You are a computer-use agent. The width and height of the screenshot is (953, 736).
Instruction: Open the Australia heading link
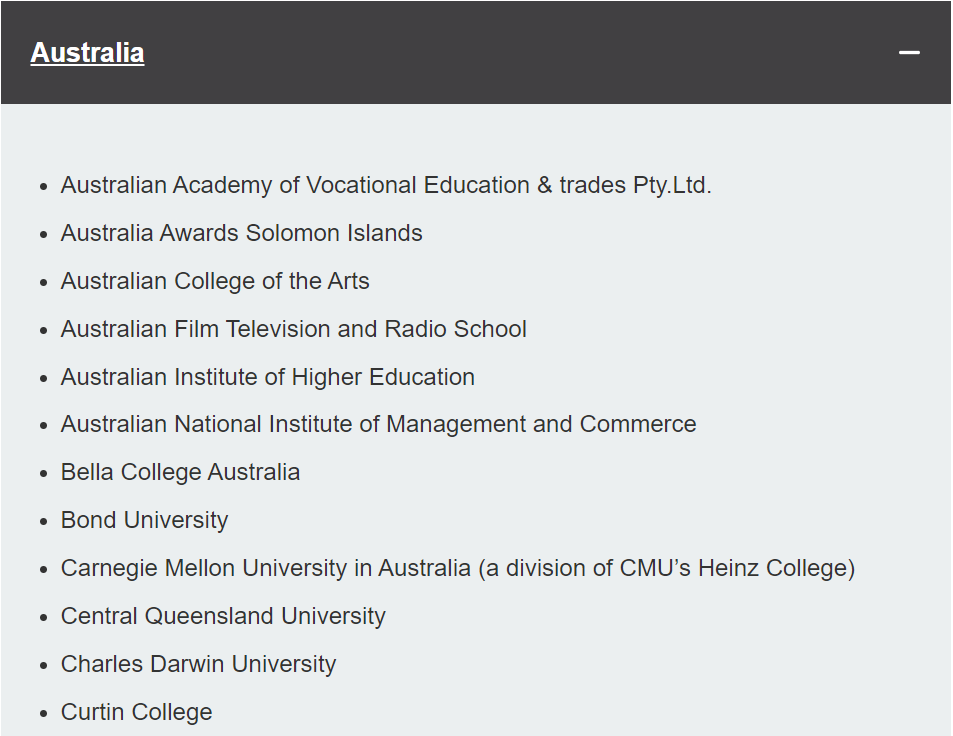click(x=88, y=53)
